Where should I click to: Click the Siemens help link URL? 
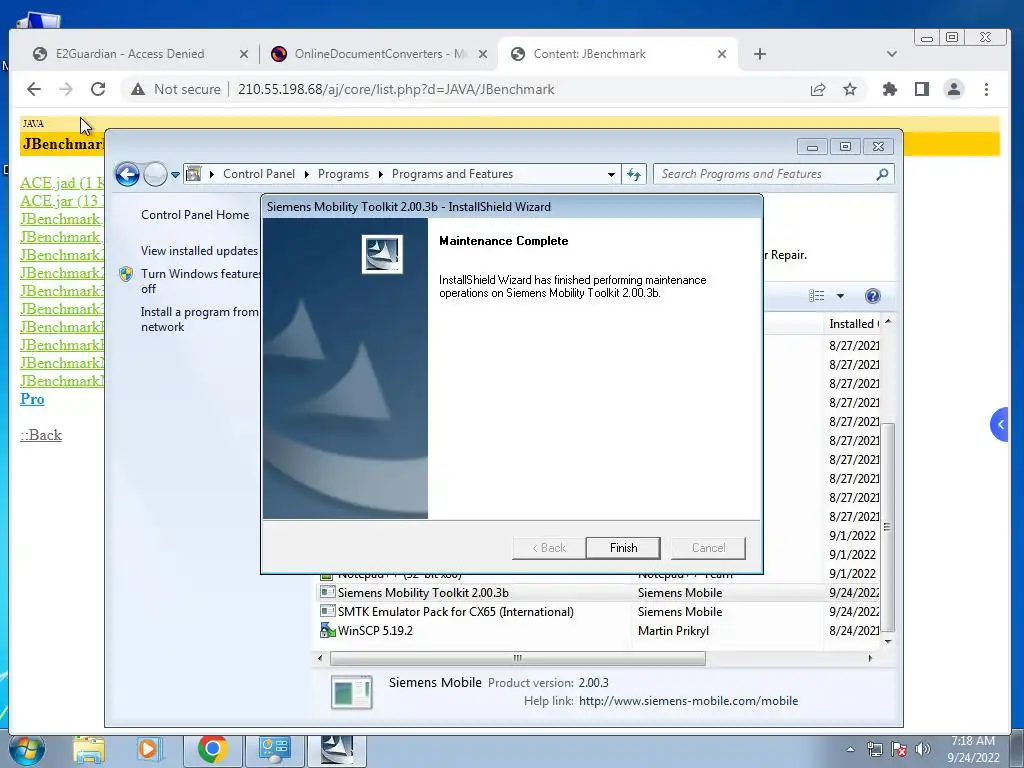(x=688, y=701)
